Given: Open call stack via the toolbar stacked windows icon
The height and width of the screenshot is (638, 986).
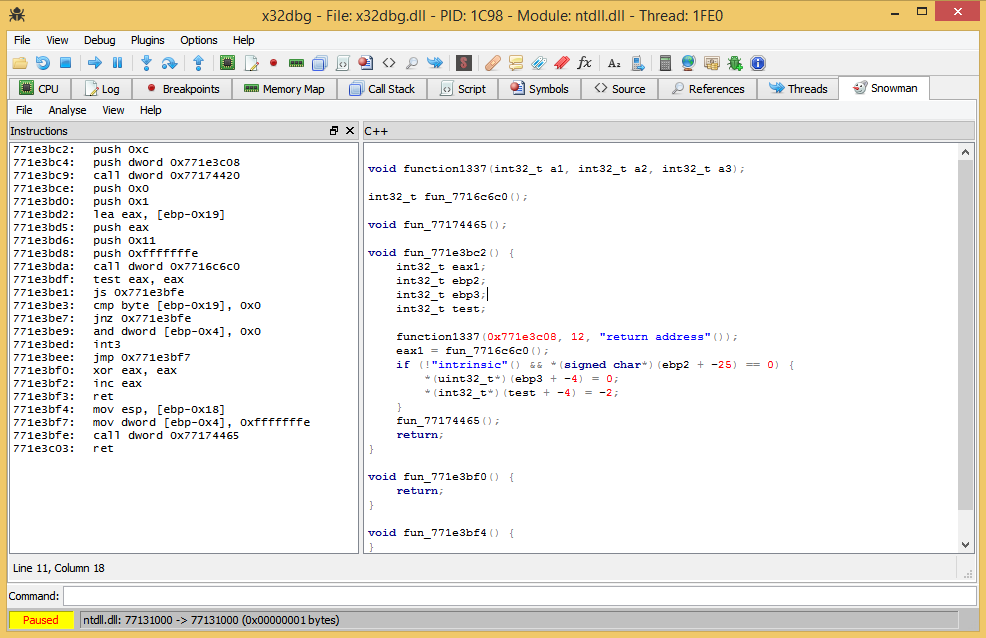Looking at the screenshot, I should pos(319,63).
